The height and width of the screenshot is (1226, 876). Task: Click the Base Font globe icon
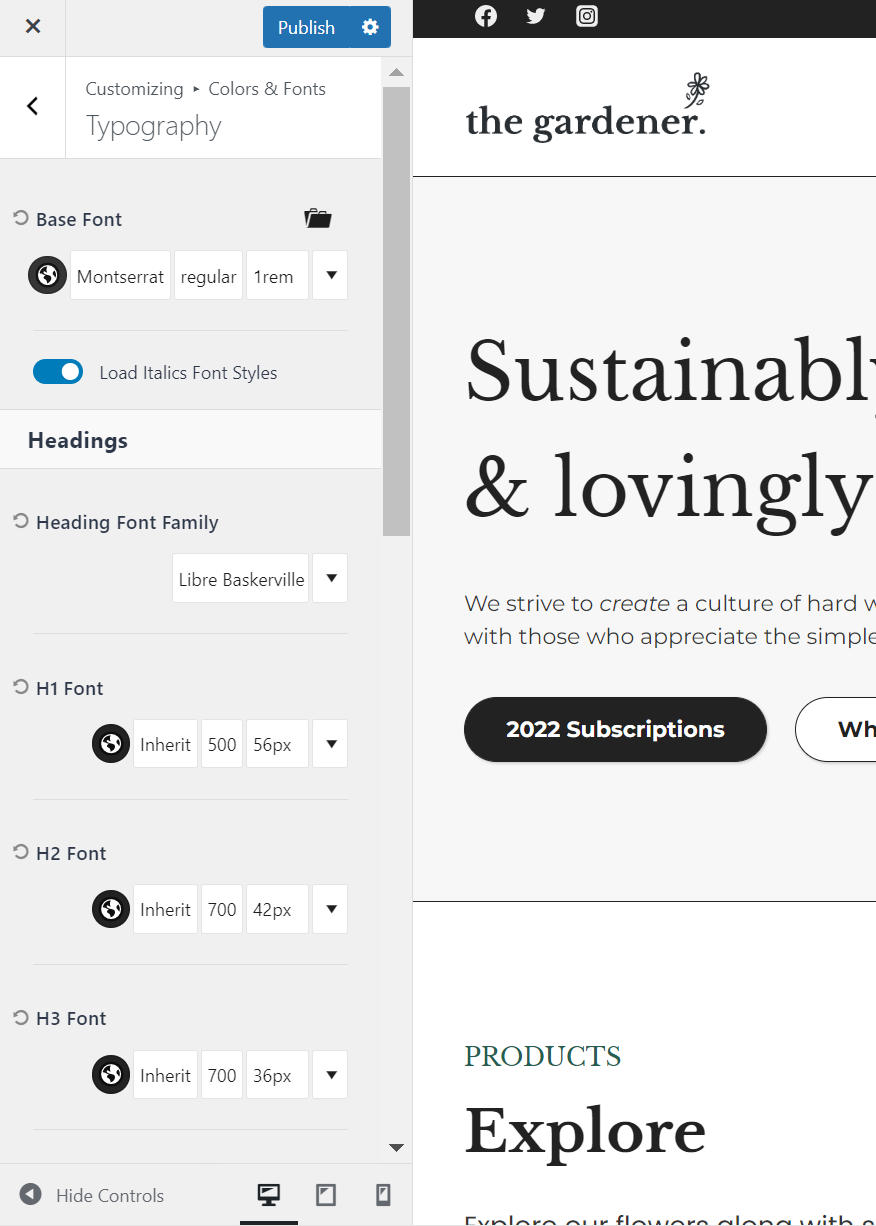coord(47,276)
